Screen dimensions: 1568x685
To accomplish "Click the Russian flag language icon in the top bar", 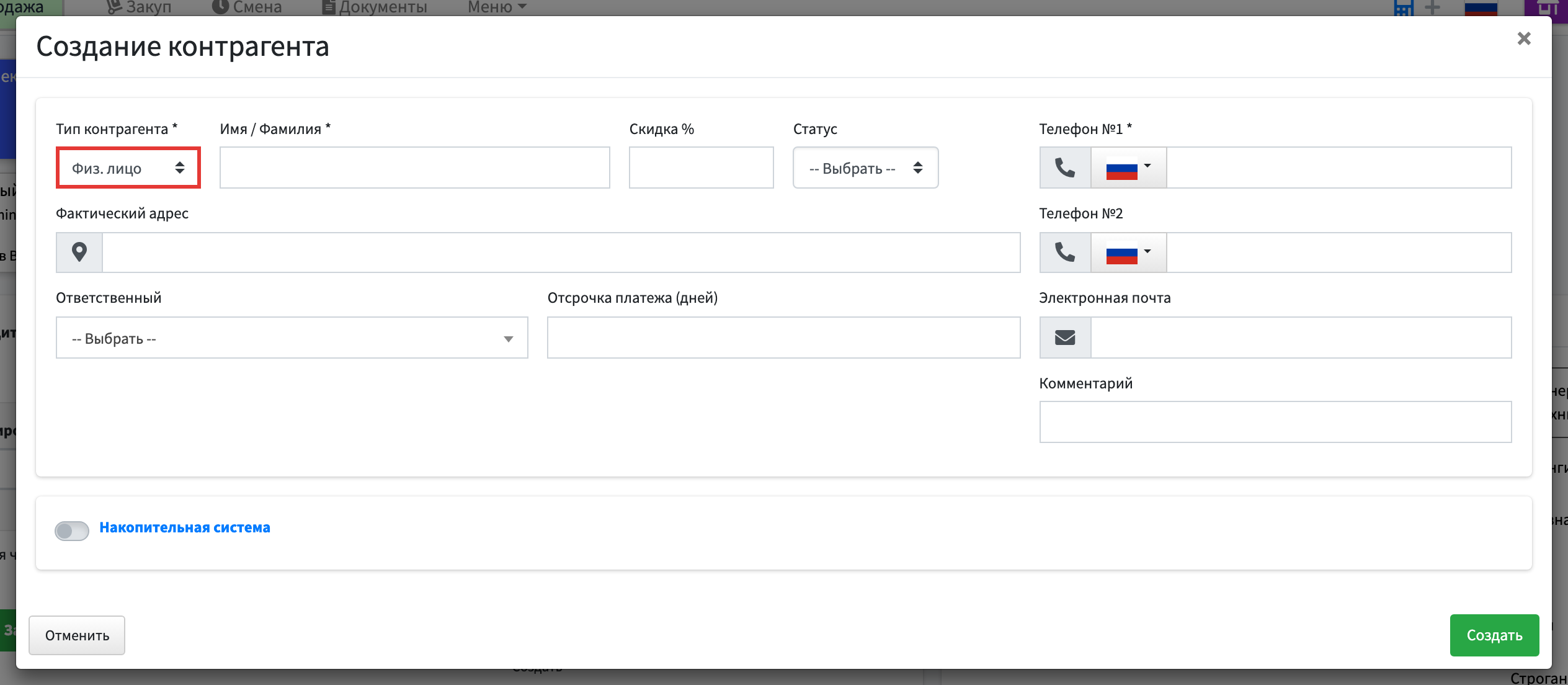I will point(1481,7).
